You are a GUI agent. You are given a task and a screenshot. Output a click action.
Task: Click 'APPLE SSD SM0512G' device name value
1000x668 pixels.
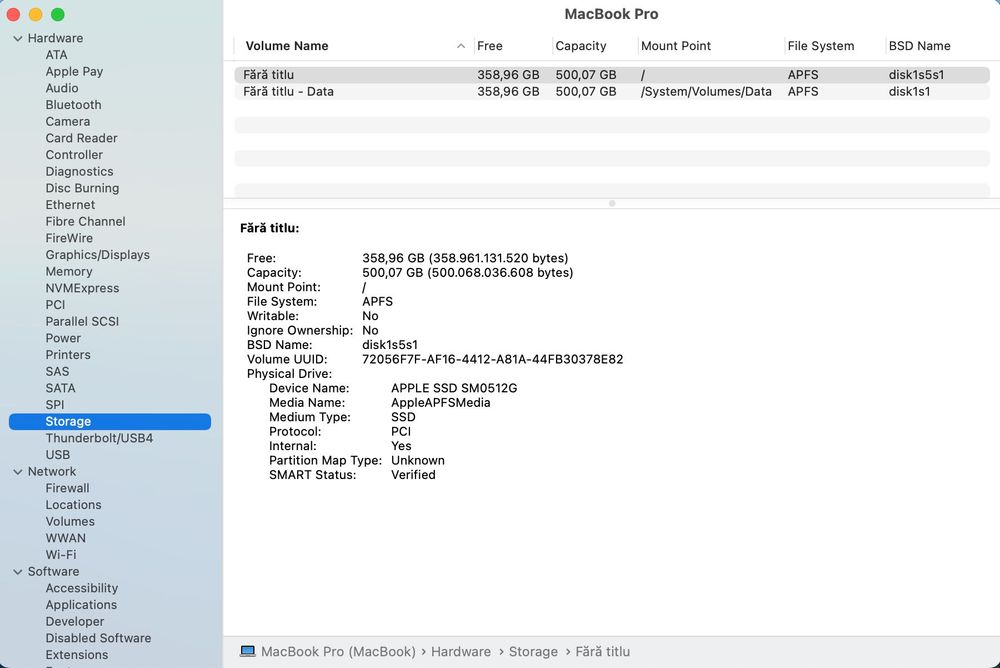tap(454, 388)
